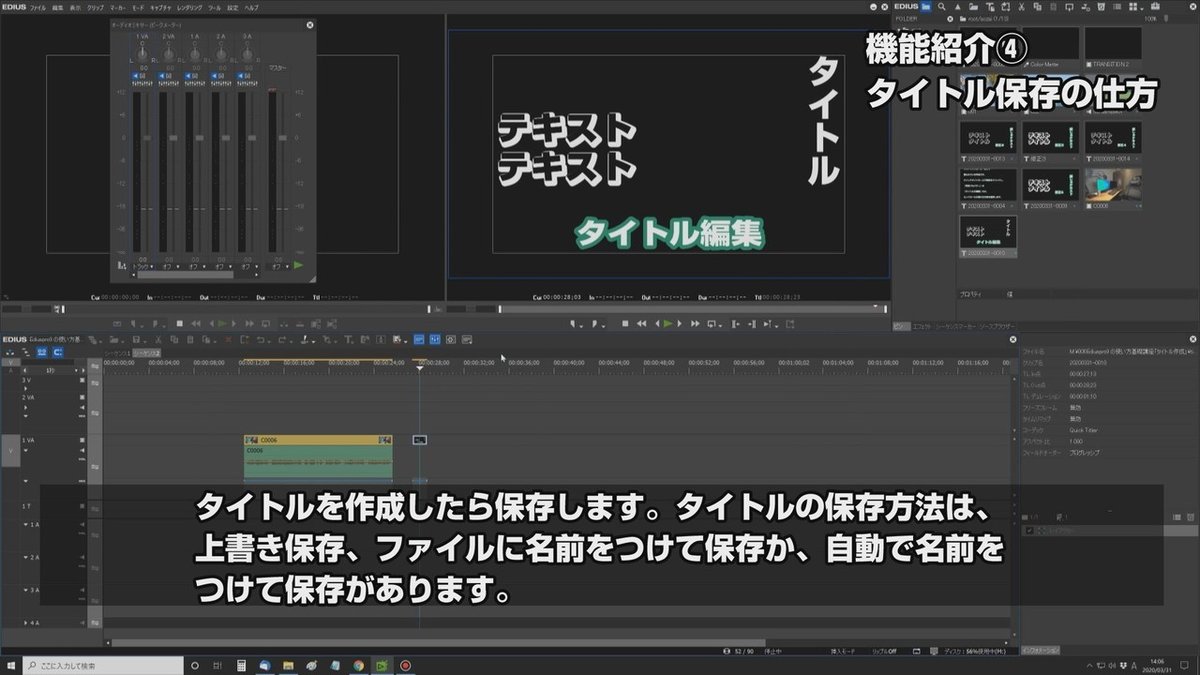1200x675 pixels.
Task: Open the bin search magnifier icon
Action: pos(942,6)
